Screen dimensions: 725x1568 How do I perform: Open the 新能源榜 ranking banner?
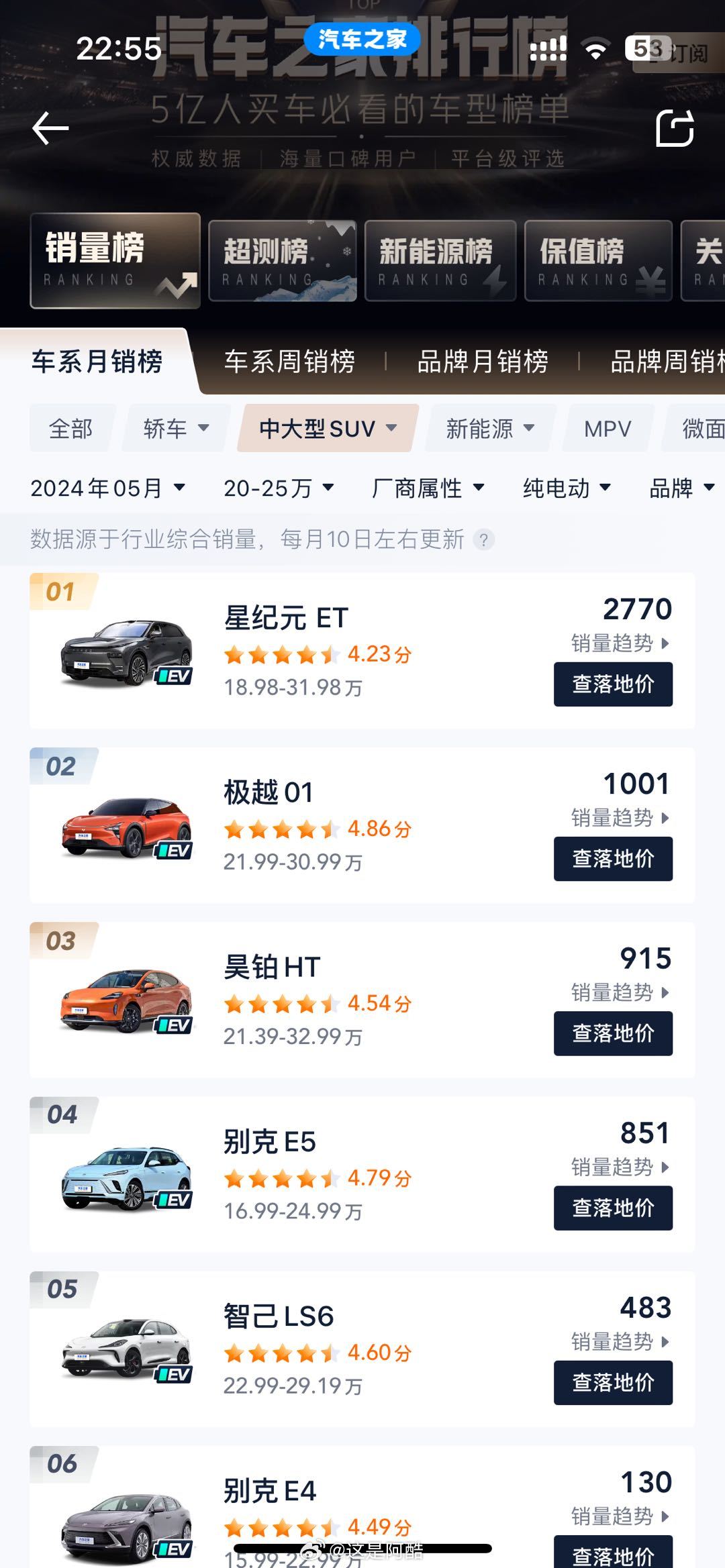[x=440, y=261]
